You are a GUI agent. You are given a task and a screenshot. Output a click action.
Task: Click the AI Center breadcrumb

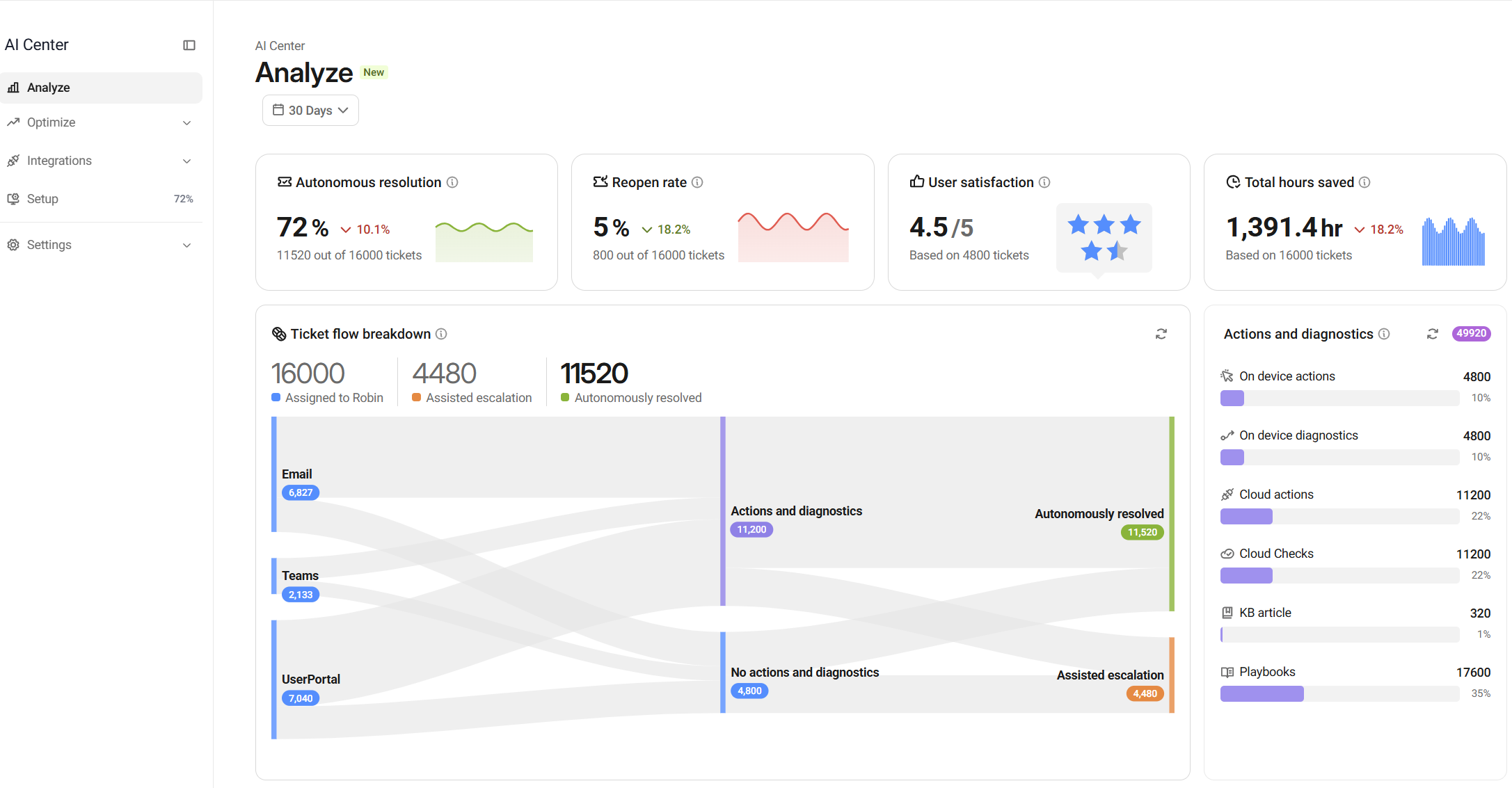tap(280, 46)
